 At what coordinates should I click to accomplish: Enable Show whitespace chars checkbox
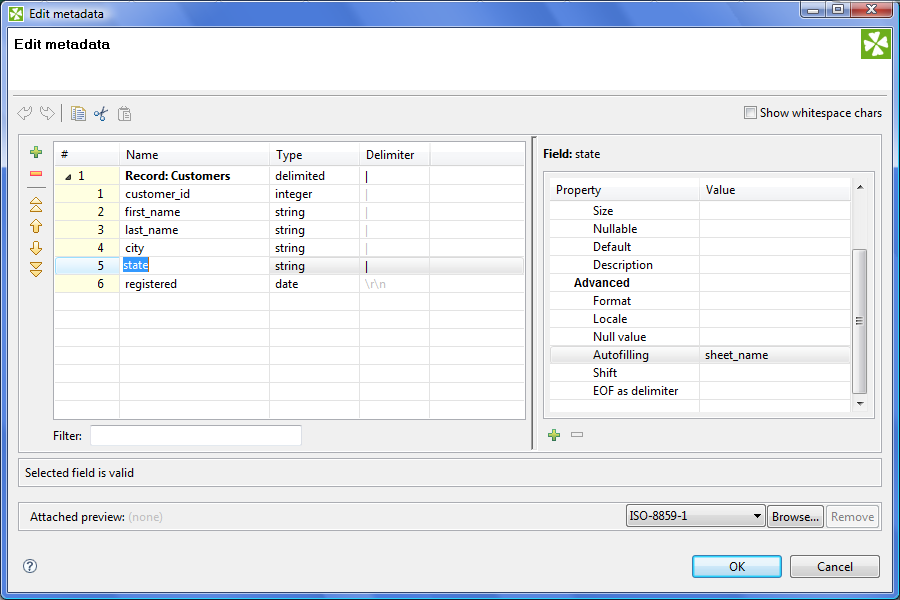[x=750, y=113]
